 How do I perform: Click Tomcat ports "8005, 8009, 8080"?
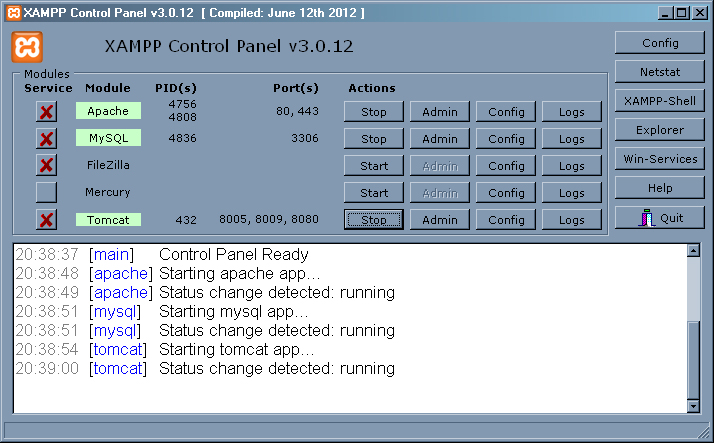click(269, 219)
